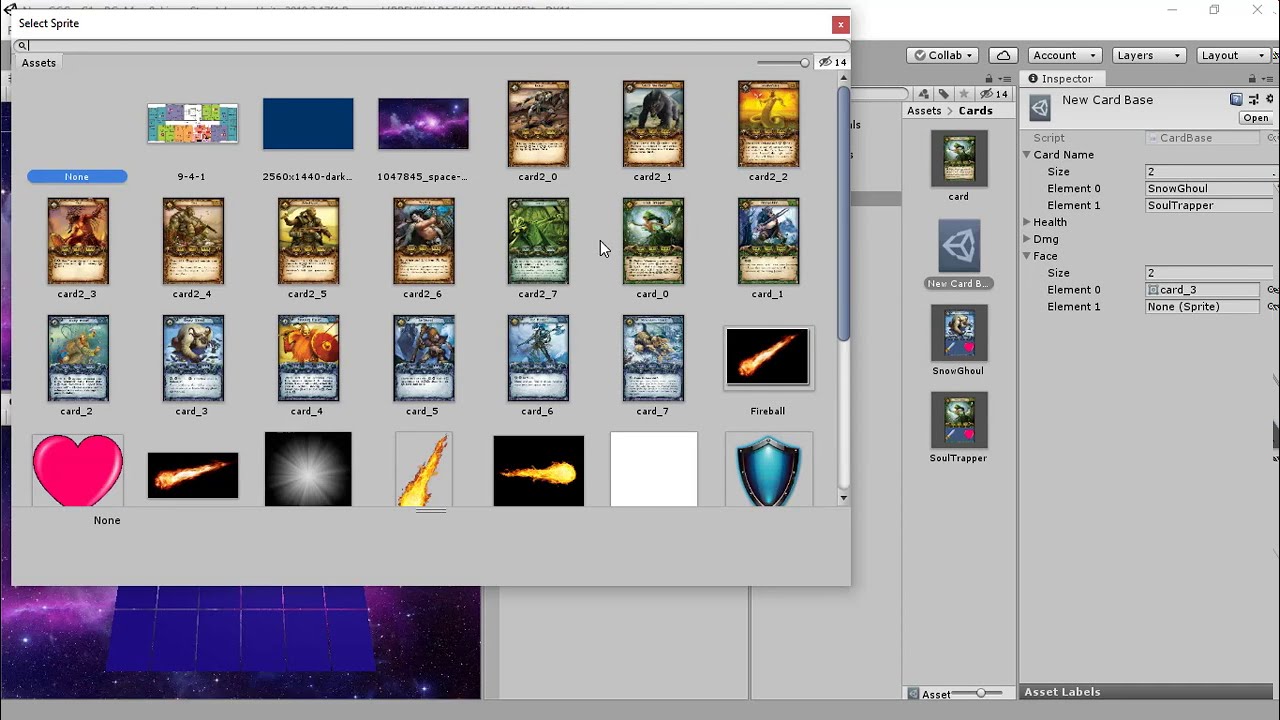
Task: Select sprite card_2
Action: (78, 358)
